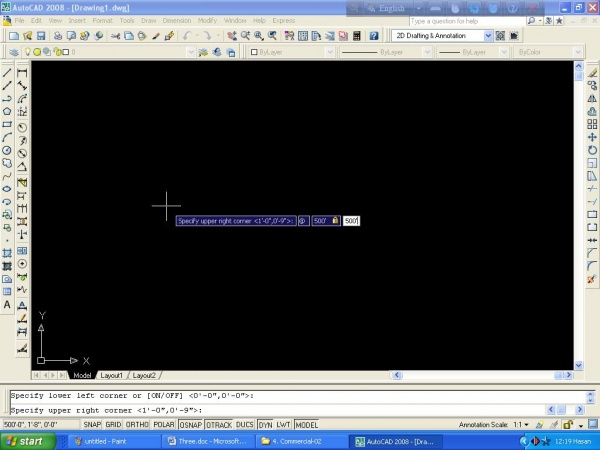Screen dimensions: 600x450
Task: Open the Annotation Scale 1:1 dropdown
Action: point(522,425)
